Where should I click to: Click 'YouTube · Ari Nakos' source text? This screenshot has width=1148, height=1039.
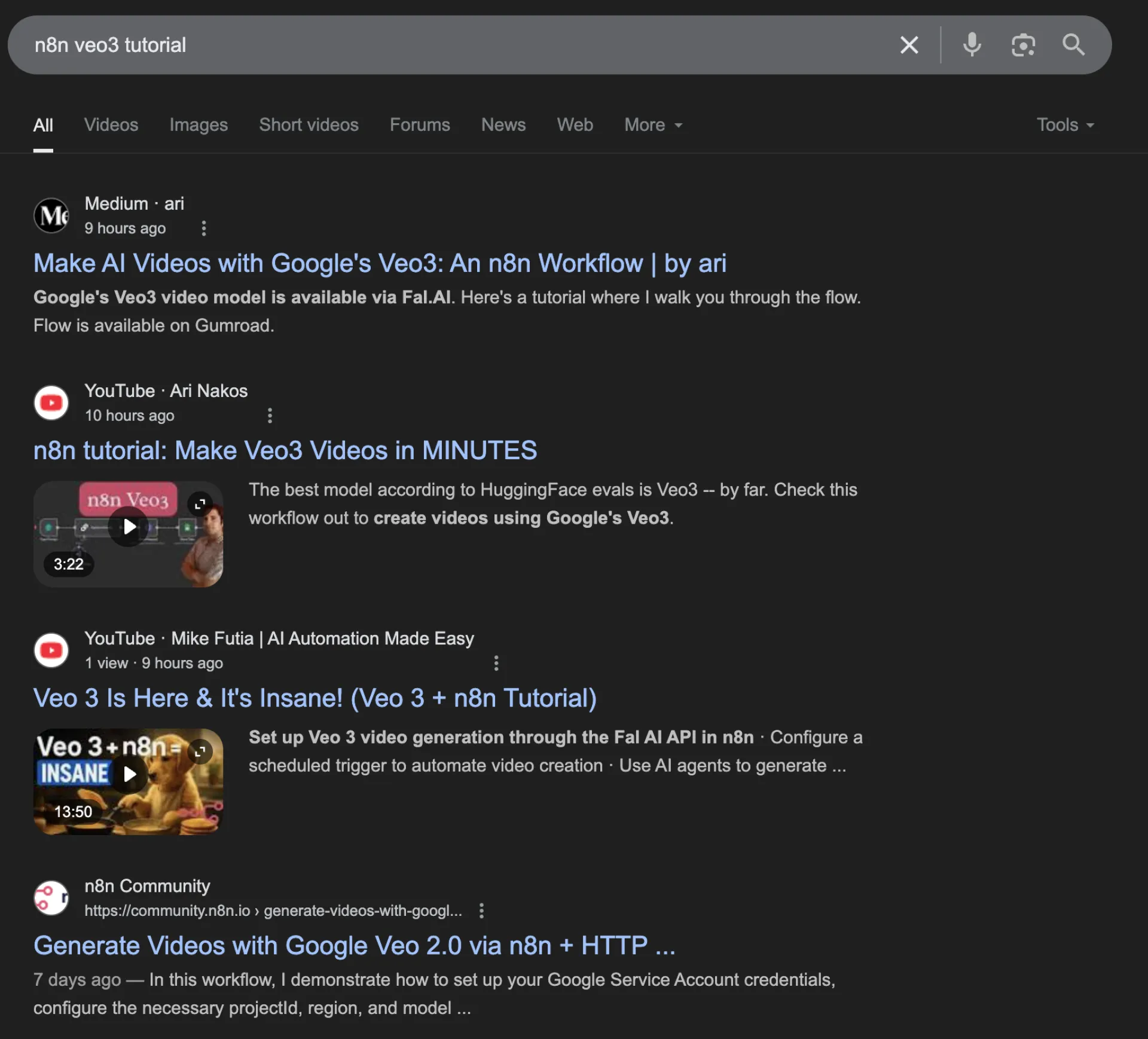coord(166,391)
